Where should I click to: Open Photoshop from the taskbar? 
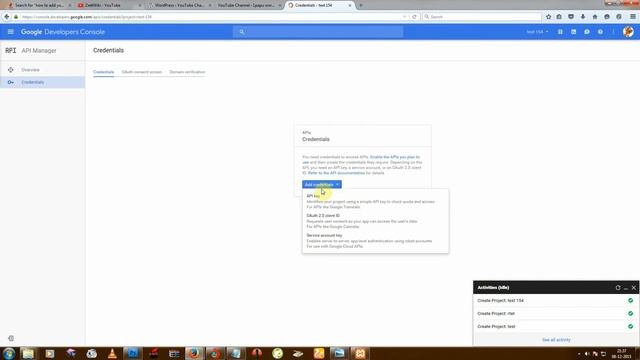click(x=133, y=353)
